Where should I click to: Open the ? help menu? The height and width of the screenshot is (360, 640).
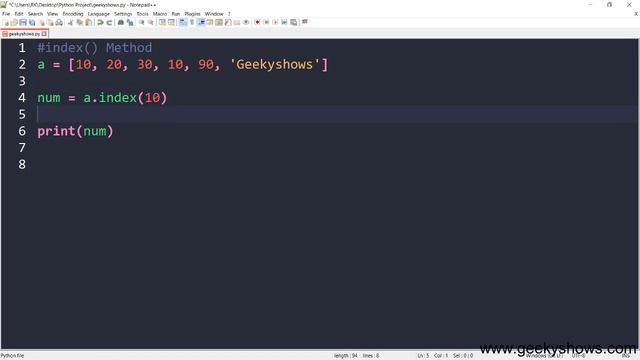tap(229, 14)
